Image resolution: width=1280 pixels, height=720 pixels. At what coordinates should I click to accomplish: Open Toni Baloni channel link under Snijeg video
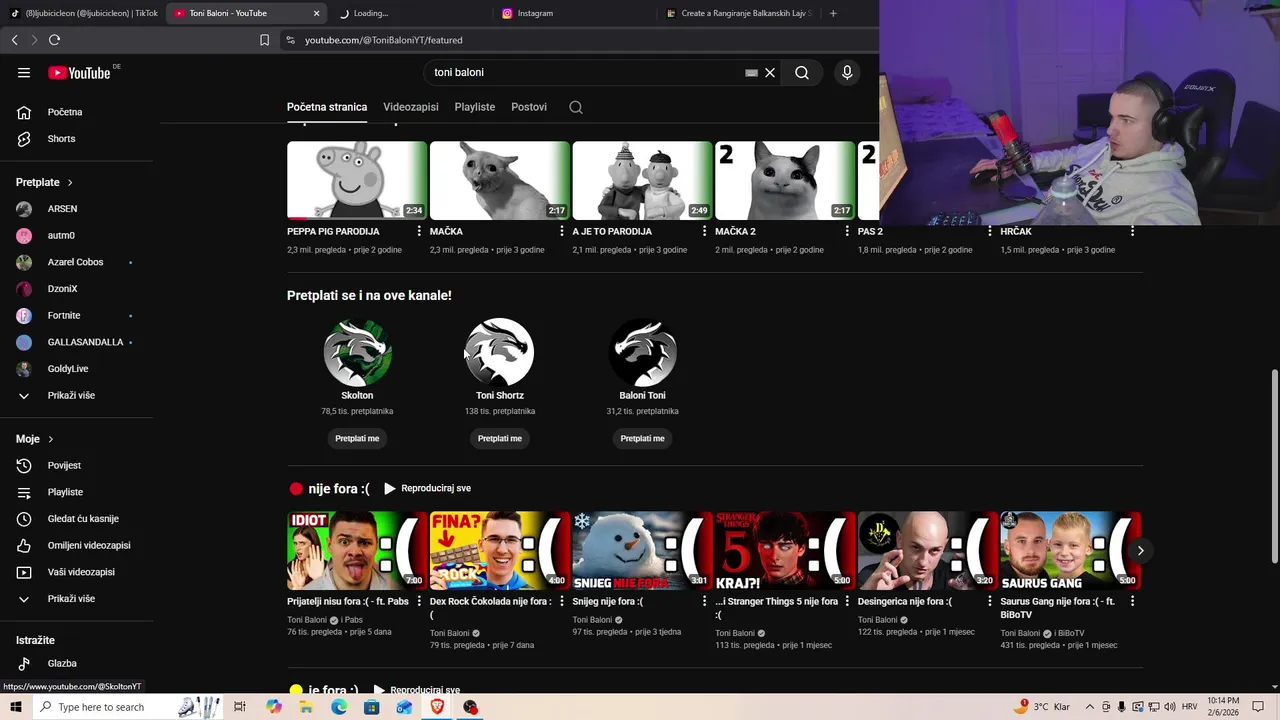tap(592, 620)
